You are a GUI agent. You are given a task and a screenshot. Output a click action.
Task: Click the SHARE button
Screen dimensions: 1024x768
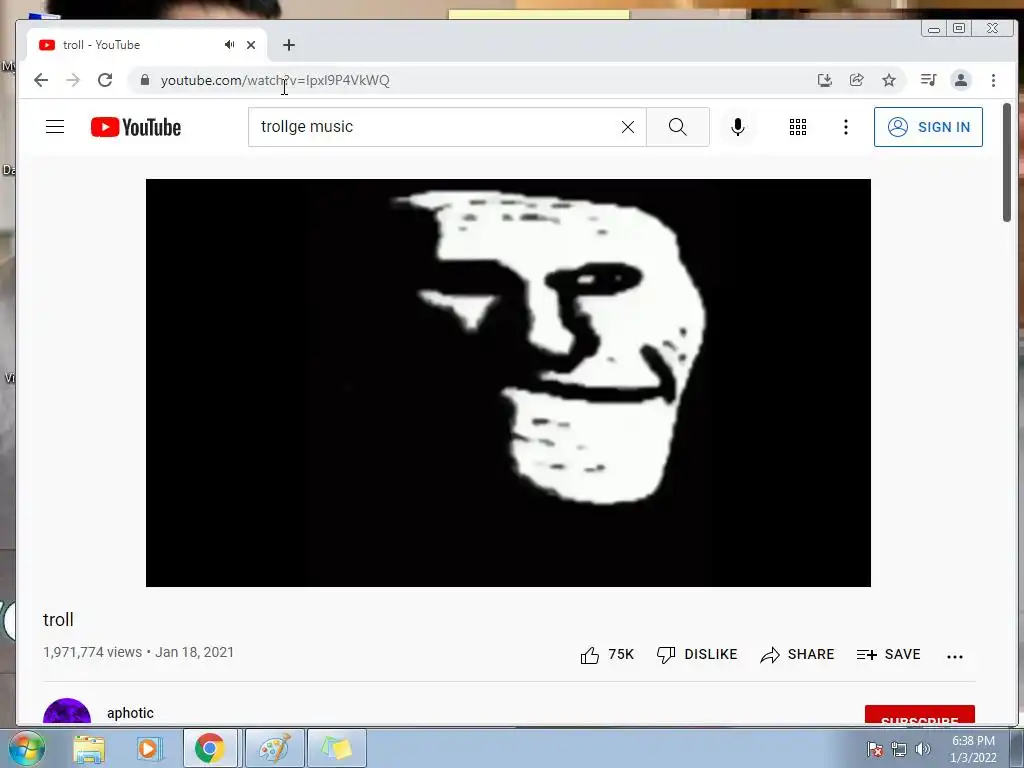(797, 654)
